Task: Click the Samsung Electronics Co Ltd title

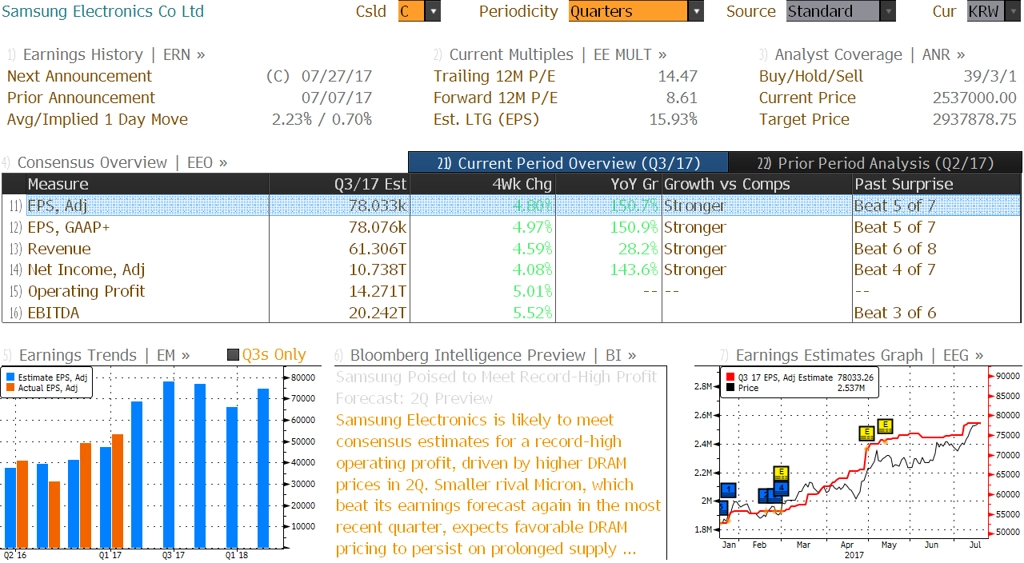Action: coord(103,11)
